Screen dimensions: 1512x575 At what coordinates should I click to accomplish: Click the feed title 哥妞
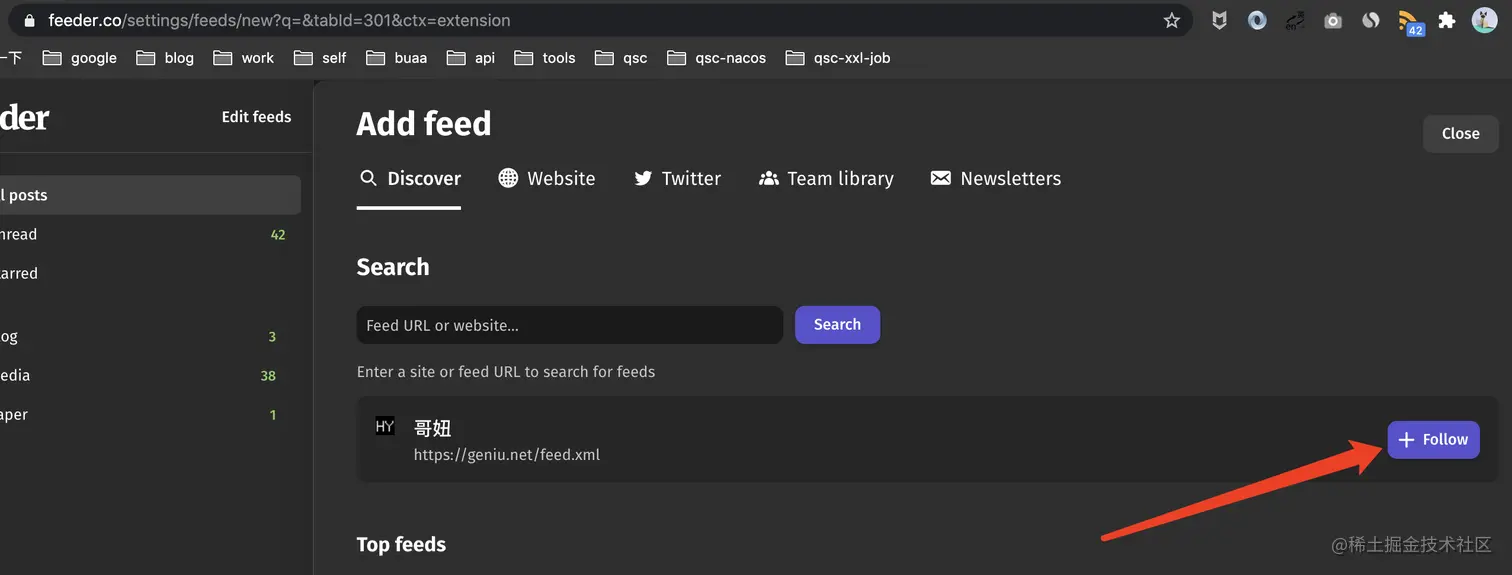coord(433,428)
